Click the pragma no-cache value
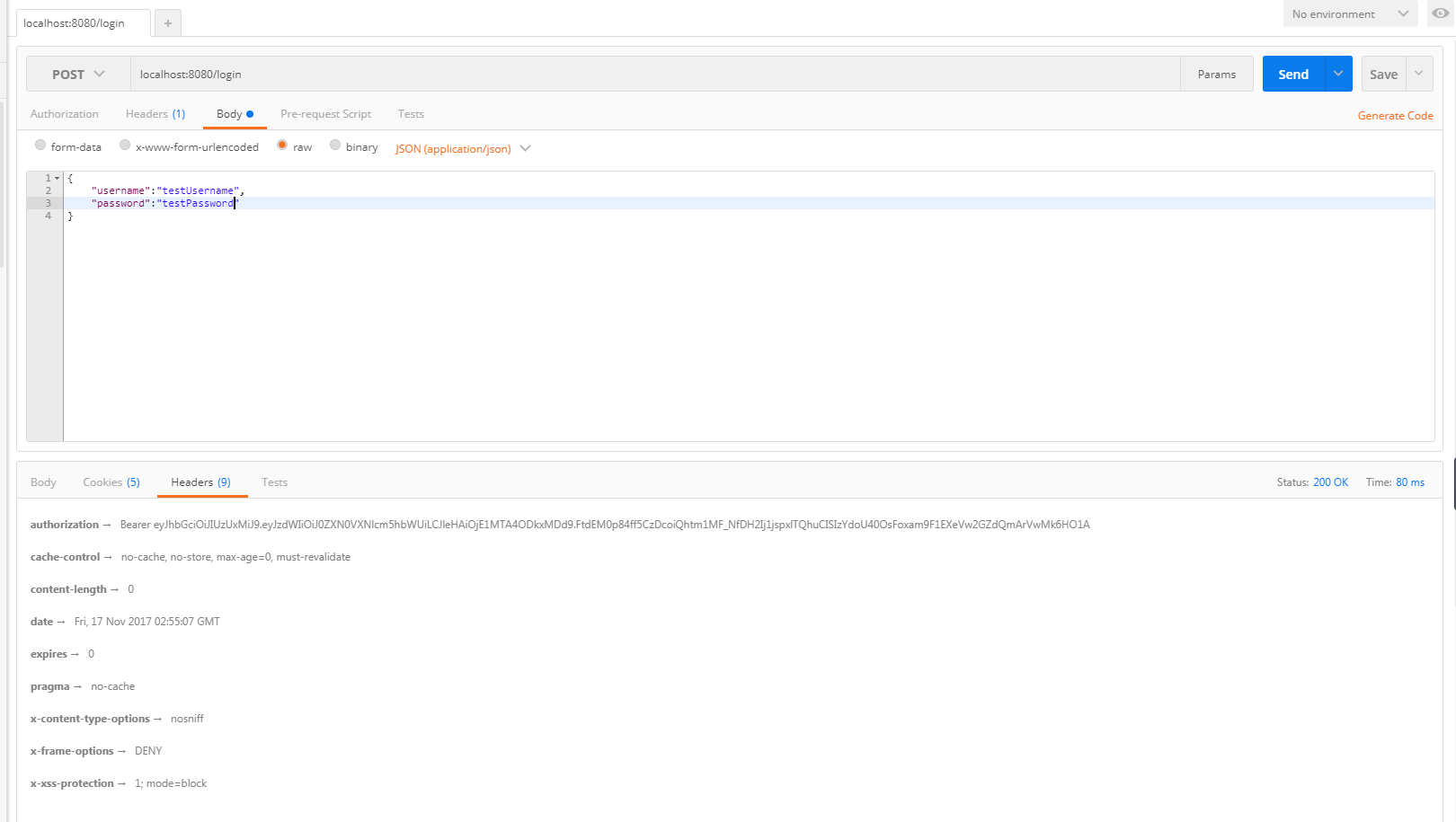This screenshot has width=1456, height=822. (x=113, y=686)
